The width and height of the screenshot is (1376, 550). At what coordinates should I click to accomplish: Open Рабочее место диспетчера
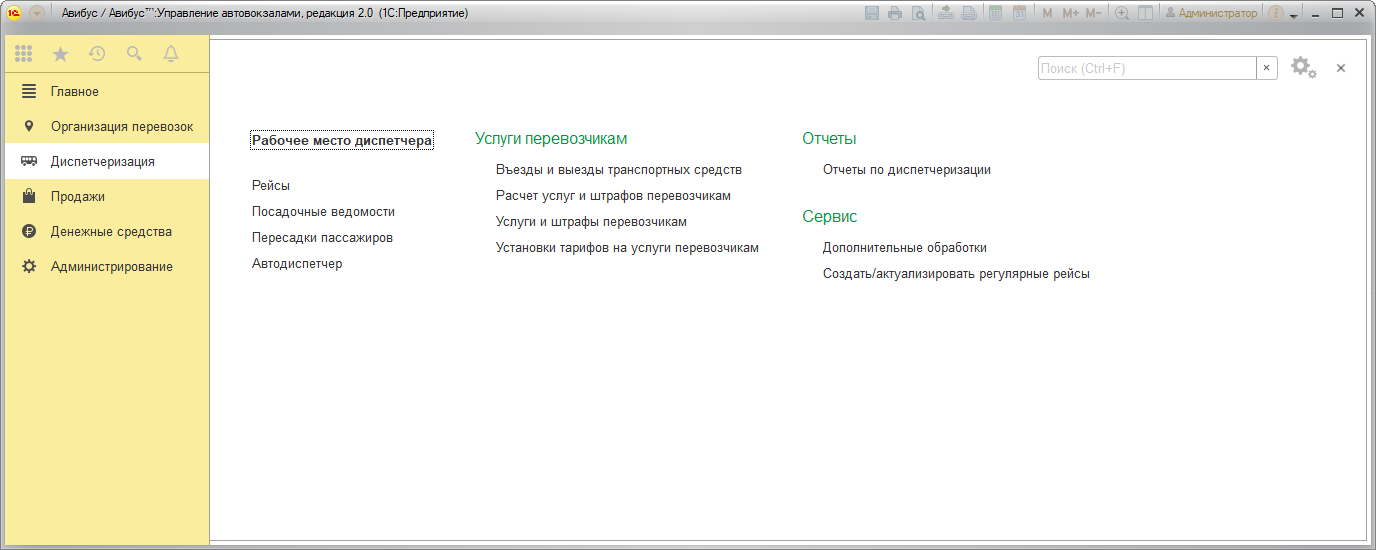pyautogui.click(x=342, y=141)
